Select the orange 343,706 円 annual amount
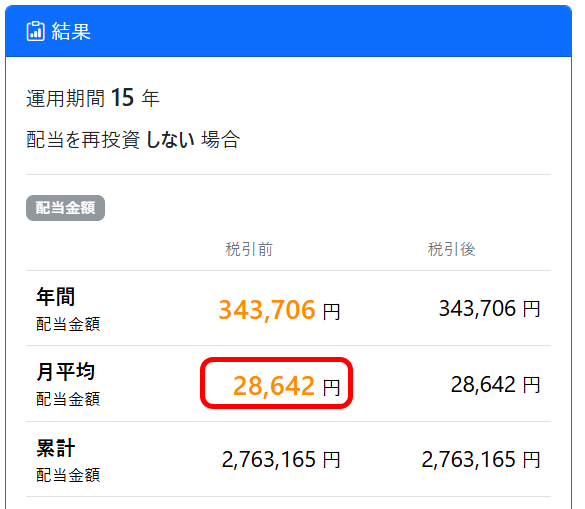585x509 pixels. point(279,310)
